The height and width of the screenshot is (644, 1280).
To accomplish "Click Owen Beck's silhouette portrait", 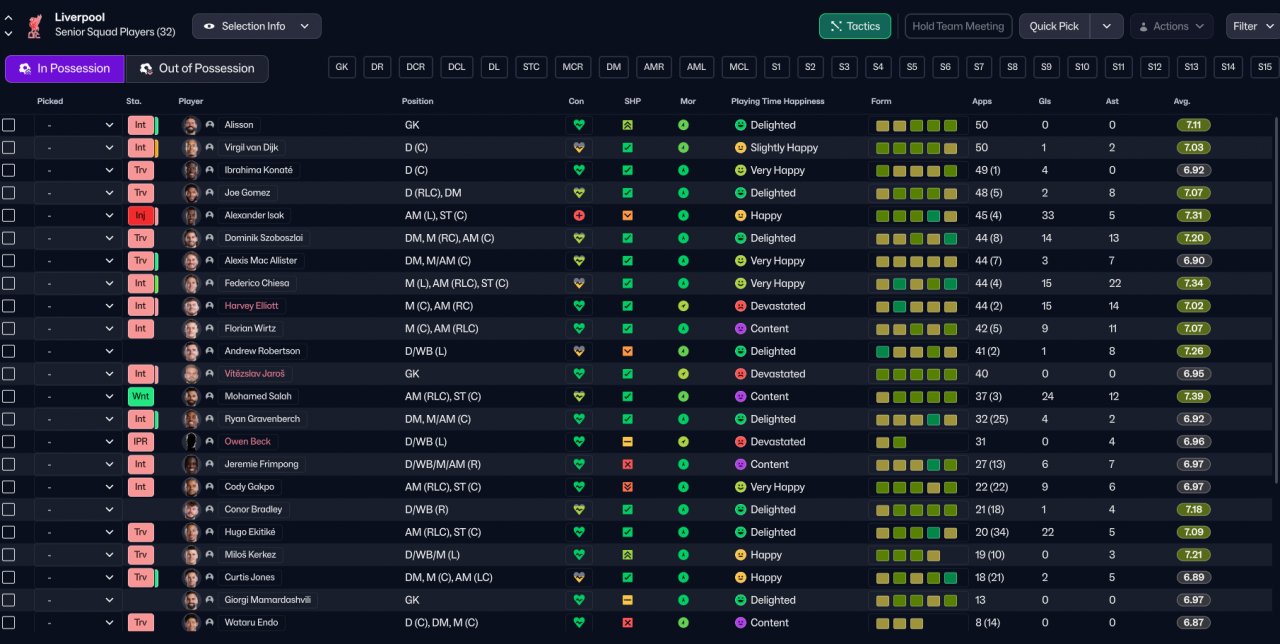I will coord(191,441).
